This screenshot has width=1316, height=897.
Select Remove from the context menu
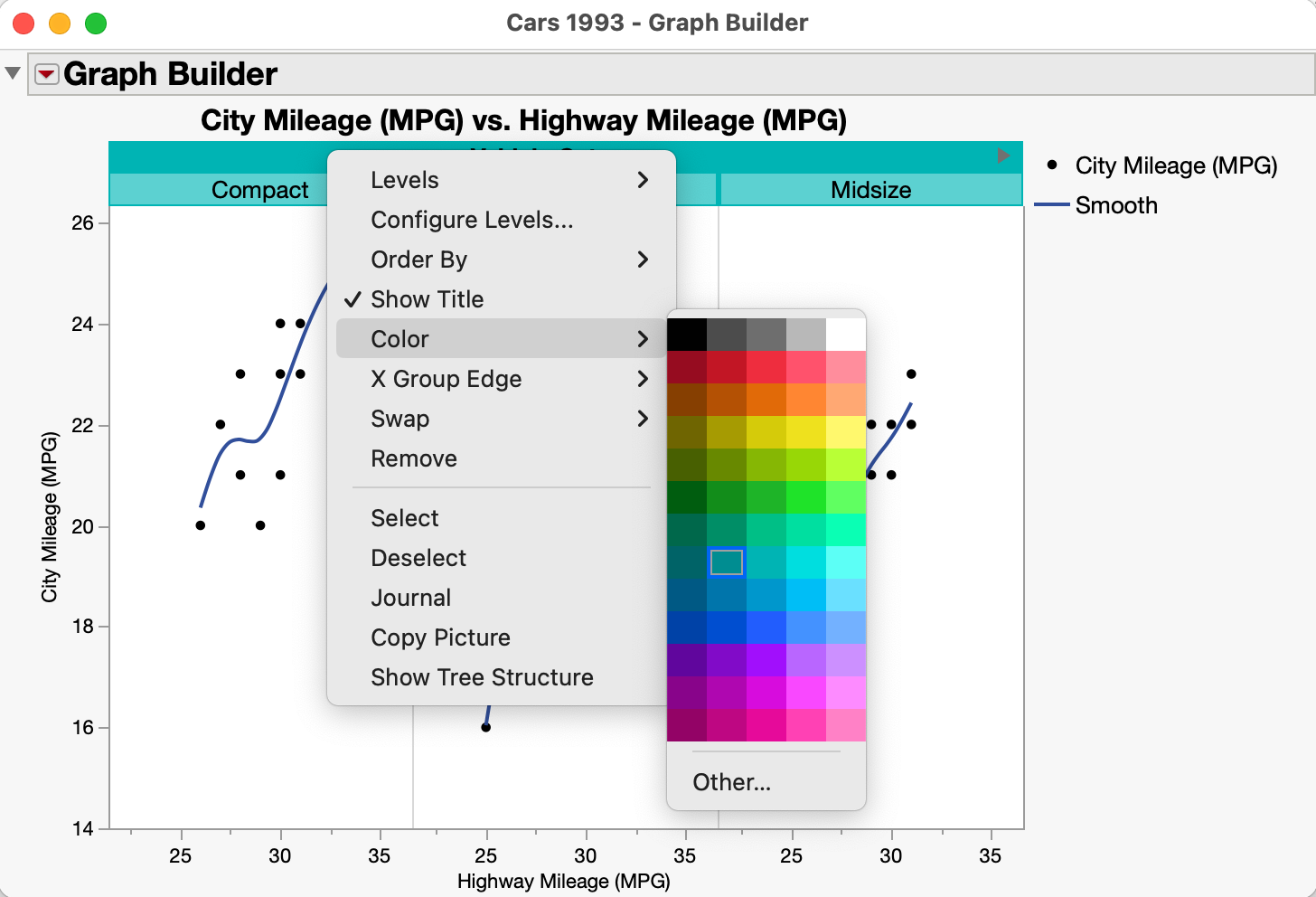[x=413, y=458]
